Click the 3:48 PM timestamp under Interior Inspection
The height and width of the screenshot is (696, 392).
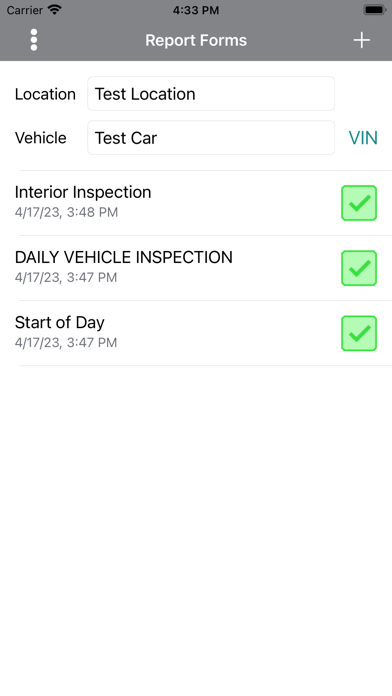[x=92, y=212]
